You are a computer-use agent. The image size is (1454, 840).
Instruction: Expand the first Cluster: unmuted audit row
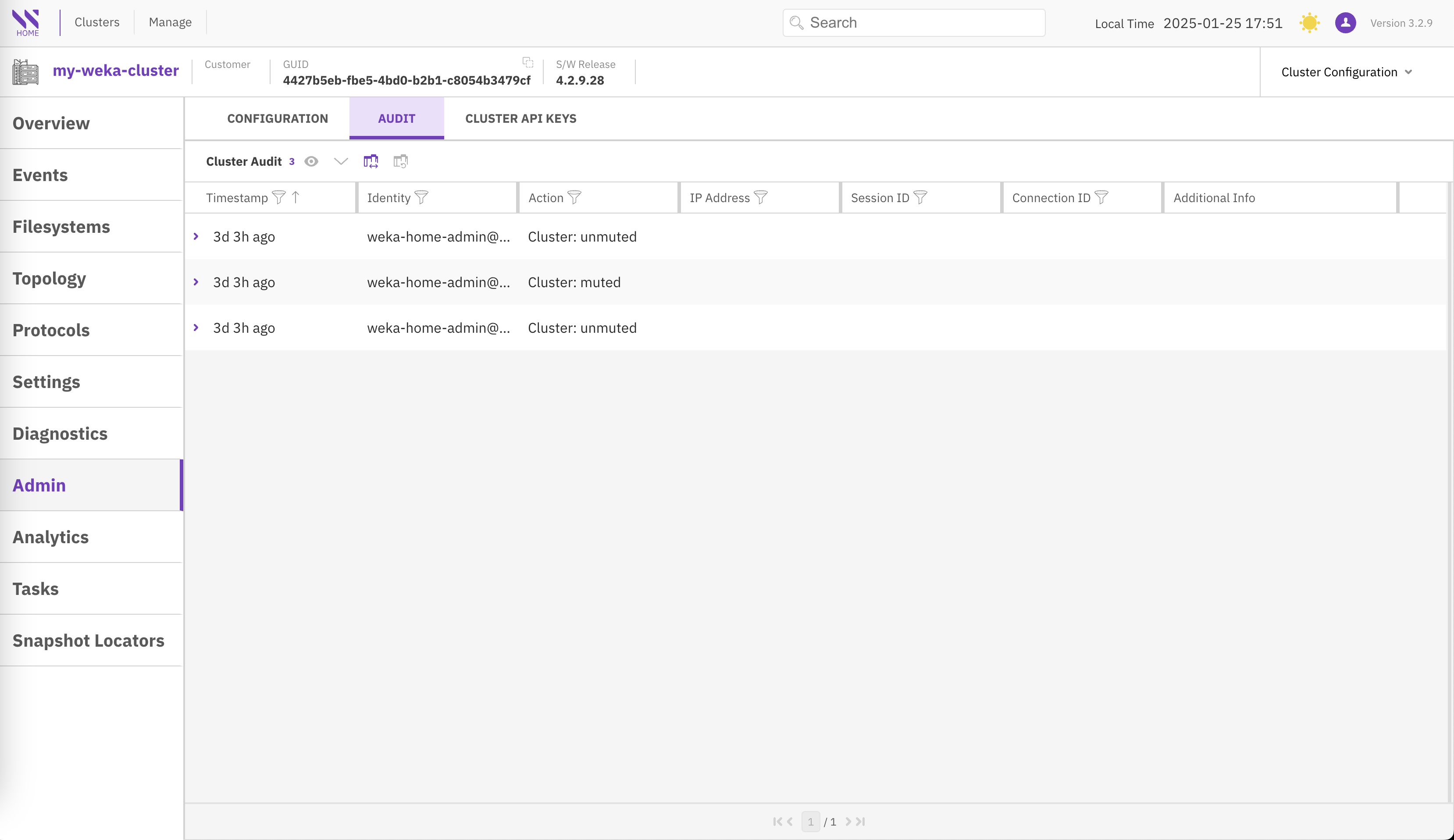pyautogui.click(x=196, y=237)
